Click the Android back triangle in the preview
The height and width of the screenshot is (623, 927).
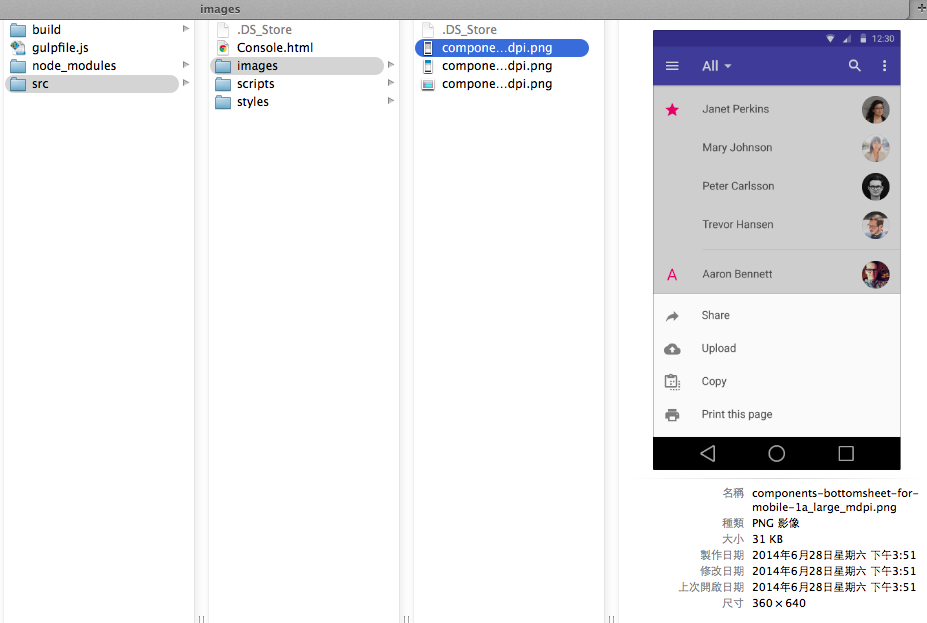(708, 453)
